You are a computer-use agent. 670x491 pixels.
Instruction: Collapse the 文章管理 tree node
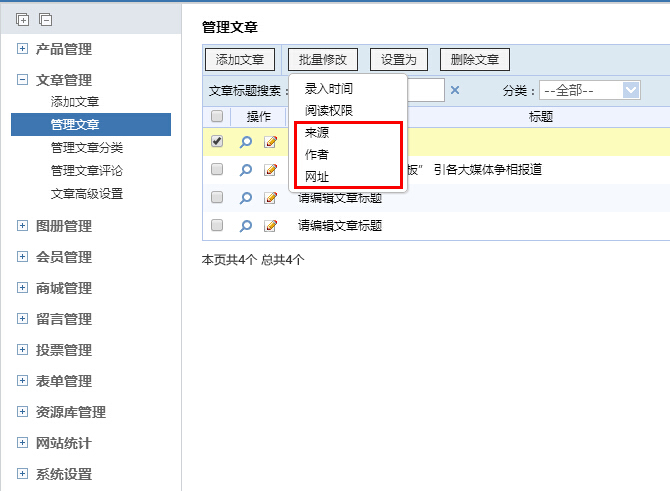[x=23, y=80]
